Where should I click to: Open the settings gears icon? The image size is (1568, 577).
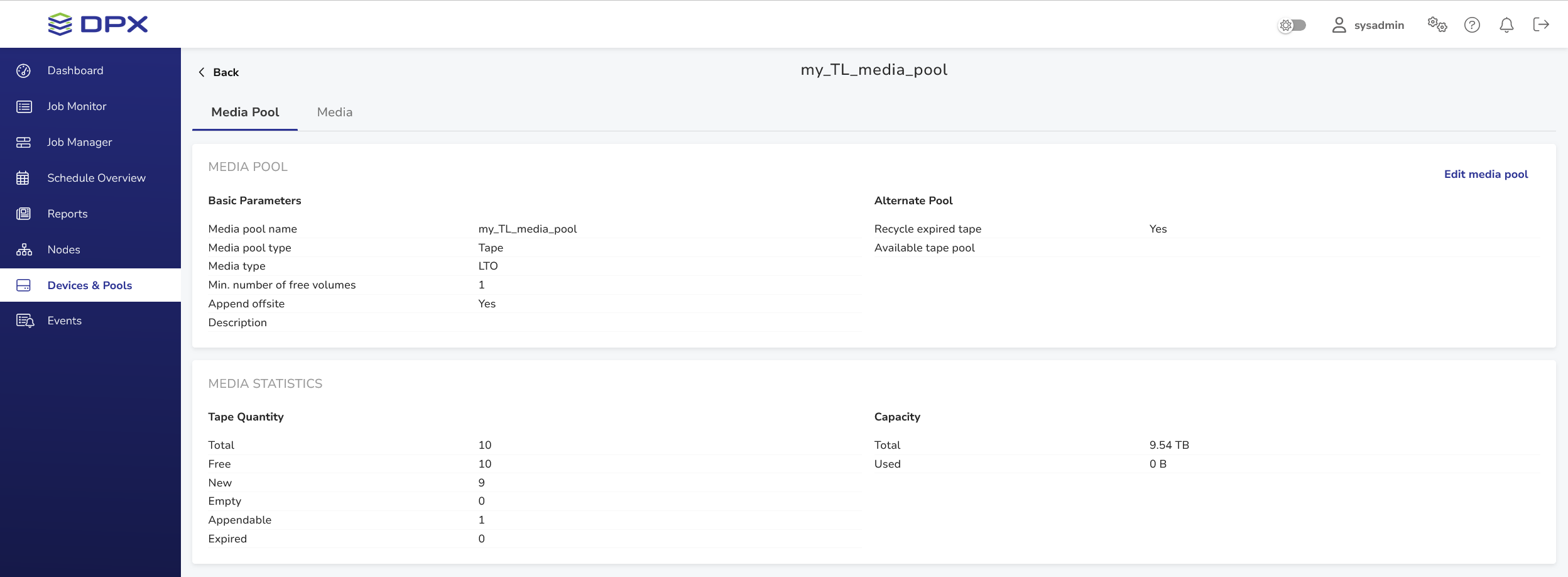click(1437, 25)
